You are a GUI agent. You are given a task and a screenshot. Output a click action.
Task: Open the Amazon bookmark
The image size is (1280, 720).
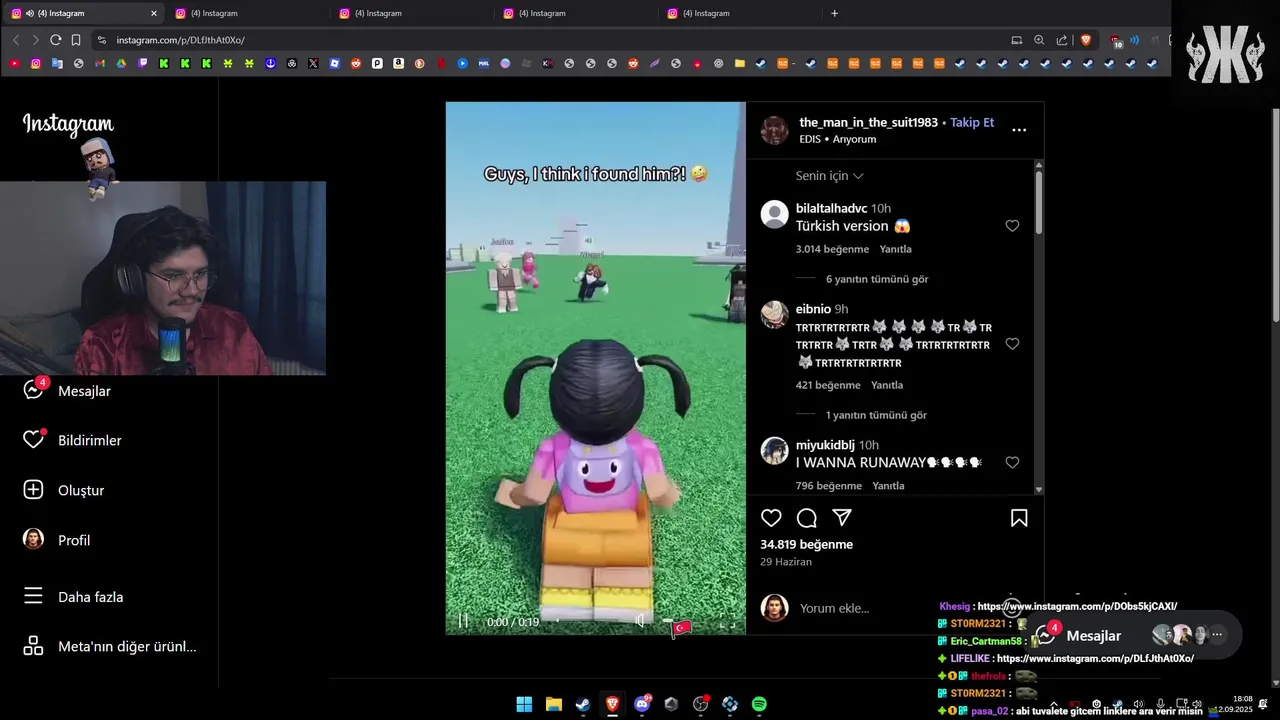[398, 63]
